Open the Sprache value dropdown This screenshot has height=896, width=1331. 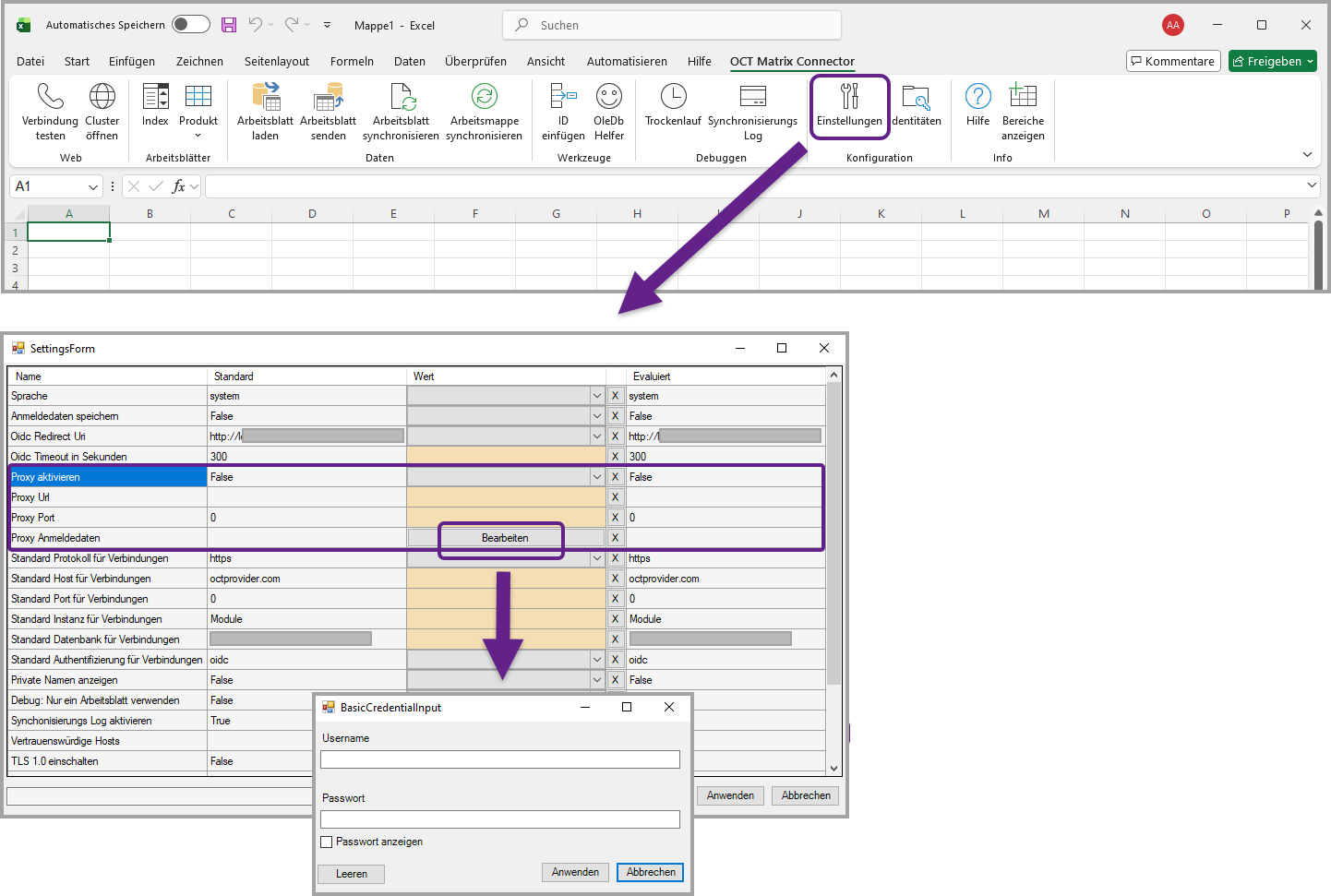coord(596,396)
